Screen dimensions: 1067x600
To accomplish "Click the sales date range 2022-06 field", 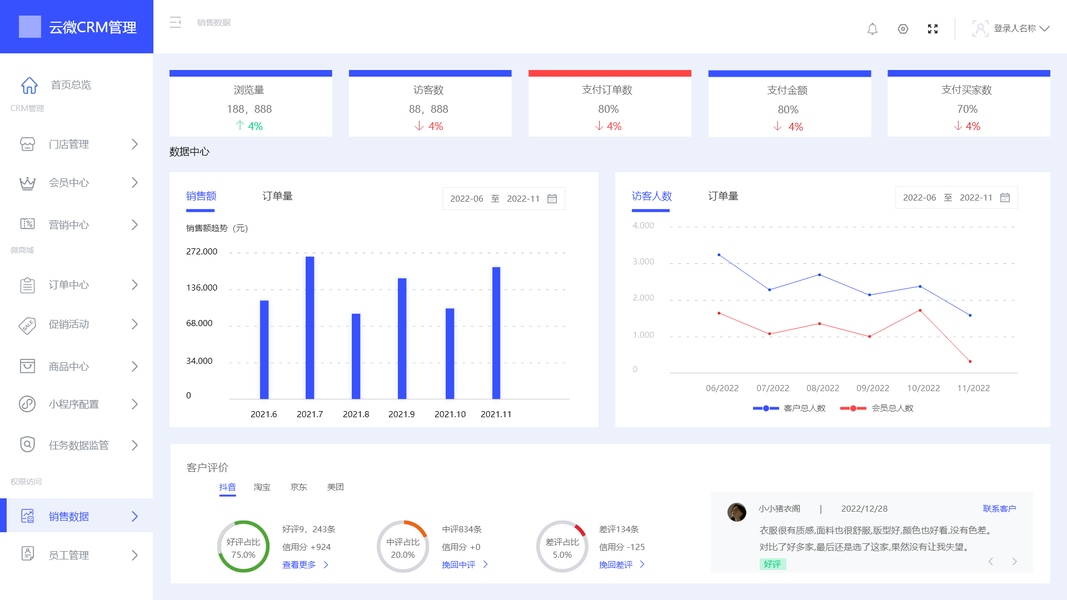I will point(467,199).
